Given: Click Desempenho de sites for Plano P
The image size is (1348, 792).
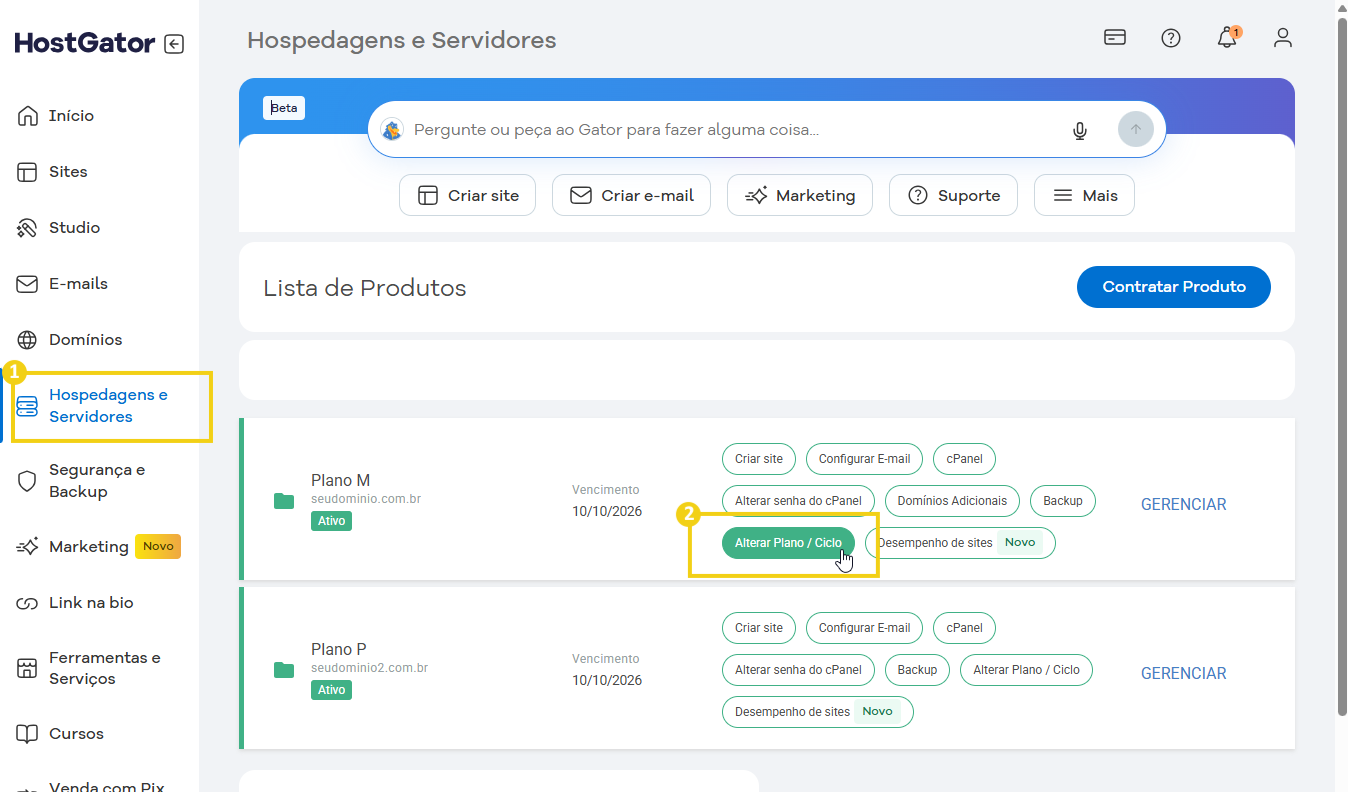Looking at the screenshot, I should (x=817, y=712).
